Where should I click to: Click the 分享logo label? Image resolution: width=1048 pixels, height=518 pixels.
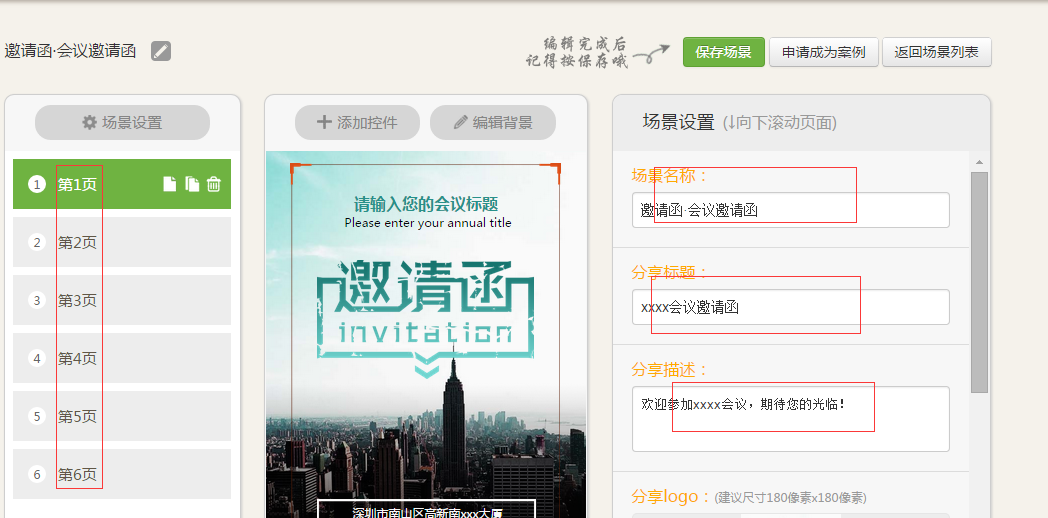pyautogui.click(x=670, y=497)
